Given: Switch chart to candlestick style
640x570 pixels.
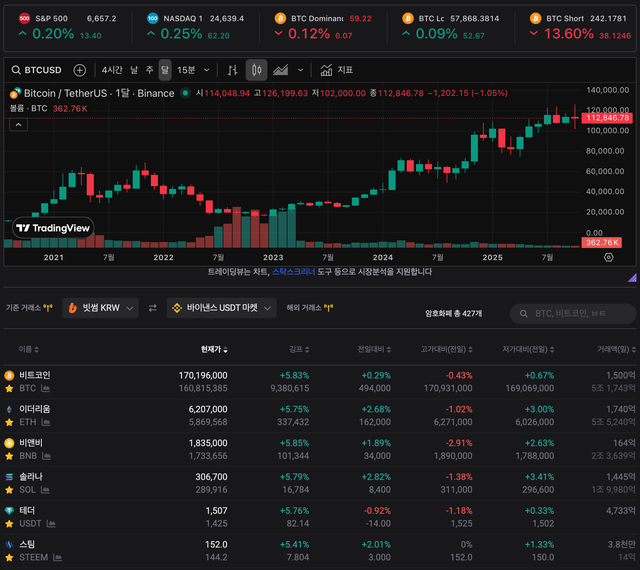Looking at the screenshot, I should [x=256, y=70].
